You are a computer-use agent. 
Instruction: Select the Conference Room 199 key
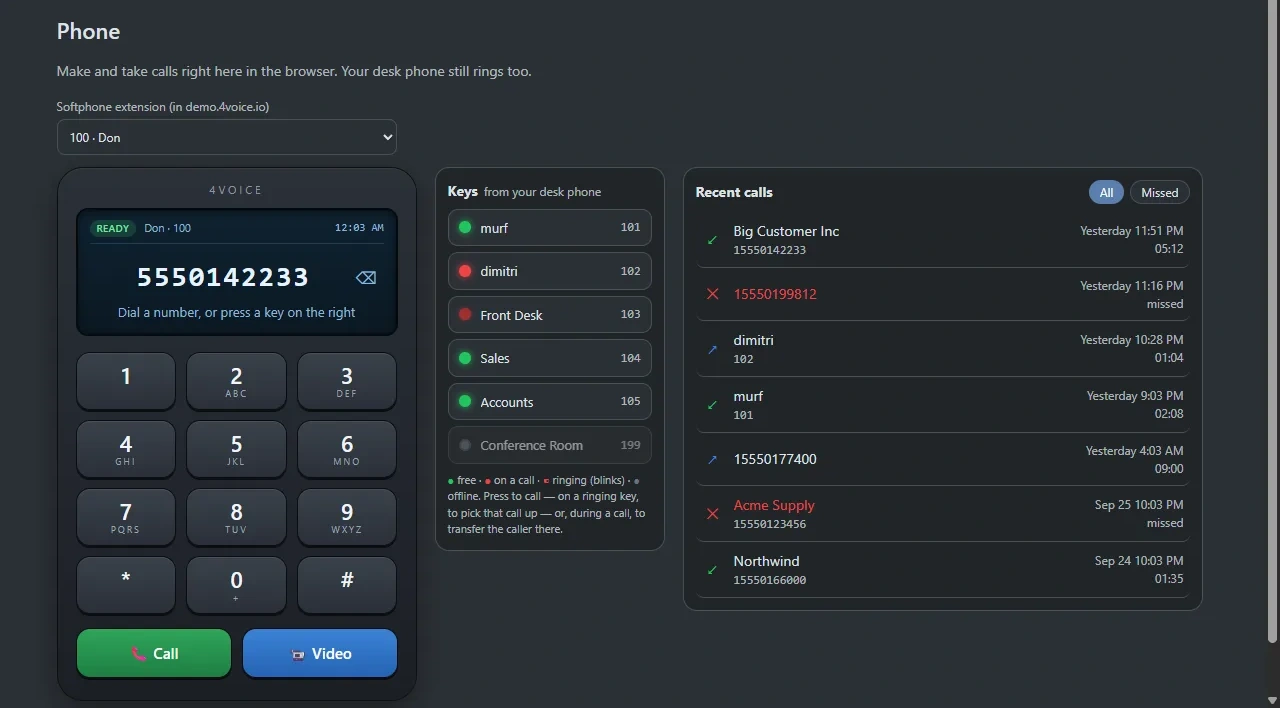point(550,445)
